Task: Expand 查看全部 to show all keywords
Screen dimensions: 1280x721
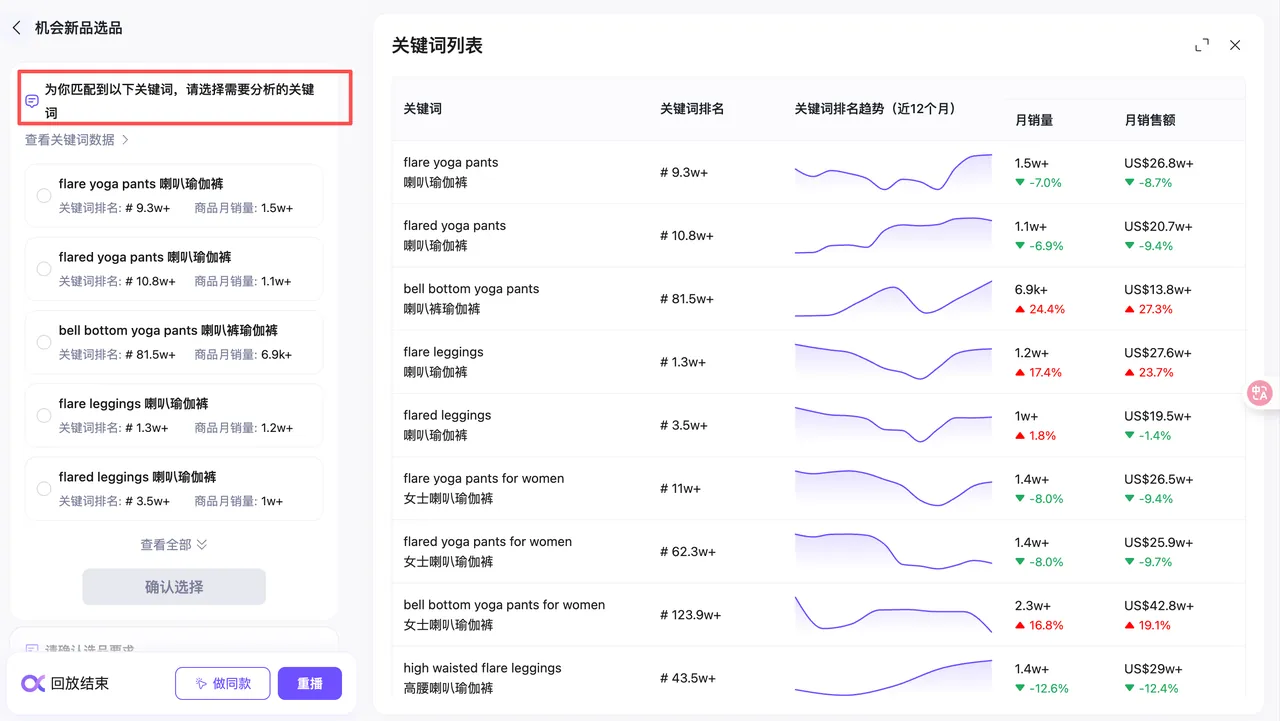Action: [174, 545]
